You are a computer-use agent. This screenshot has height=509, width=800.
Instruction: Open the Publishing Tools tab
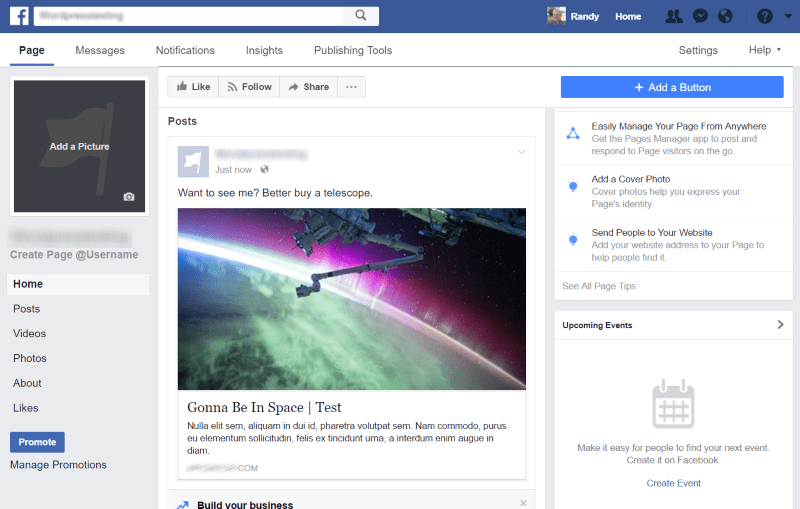352,50
